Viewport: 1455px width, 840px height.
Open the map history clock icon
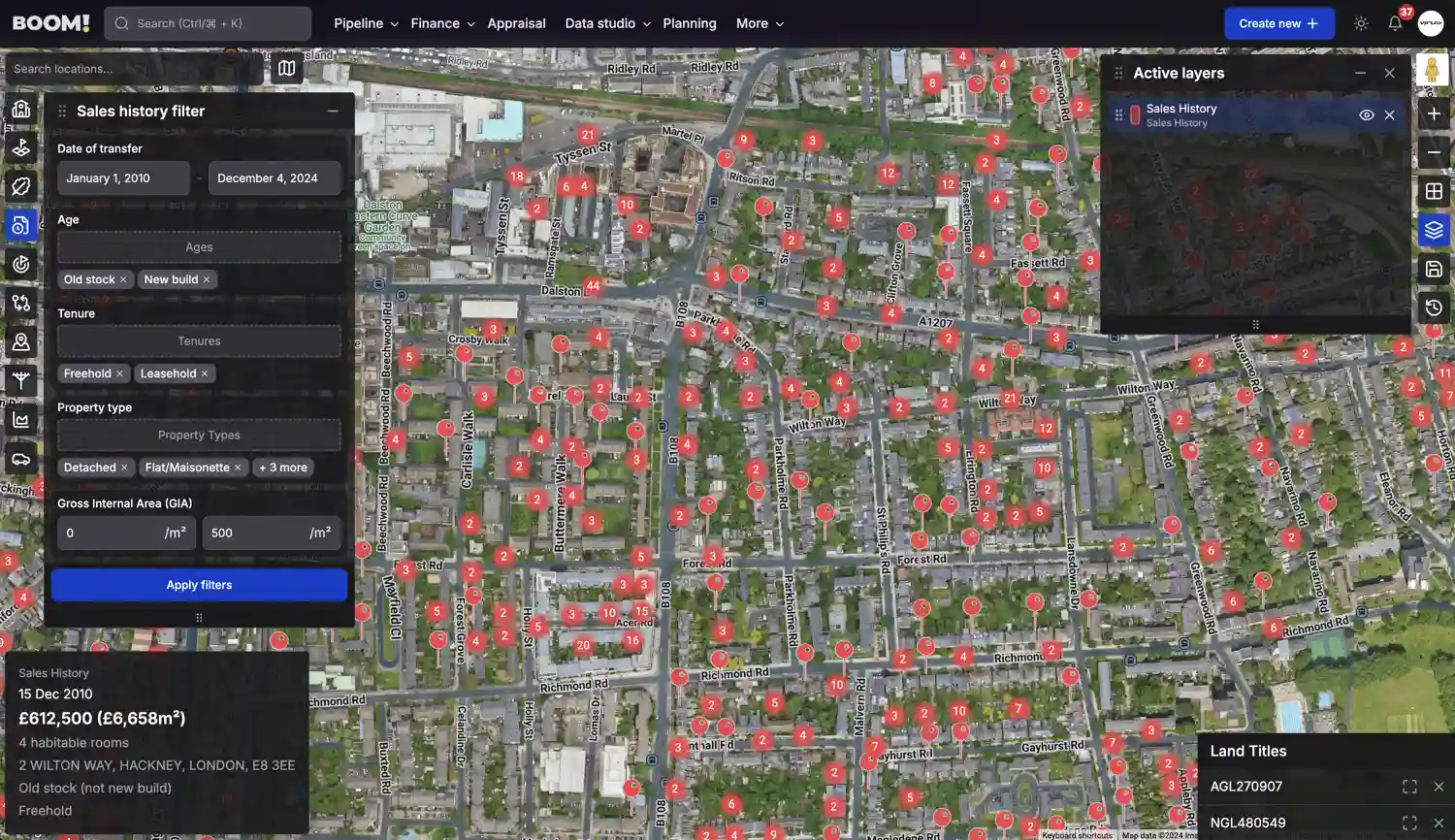(1434, 307)
